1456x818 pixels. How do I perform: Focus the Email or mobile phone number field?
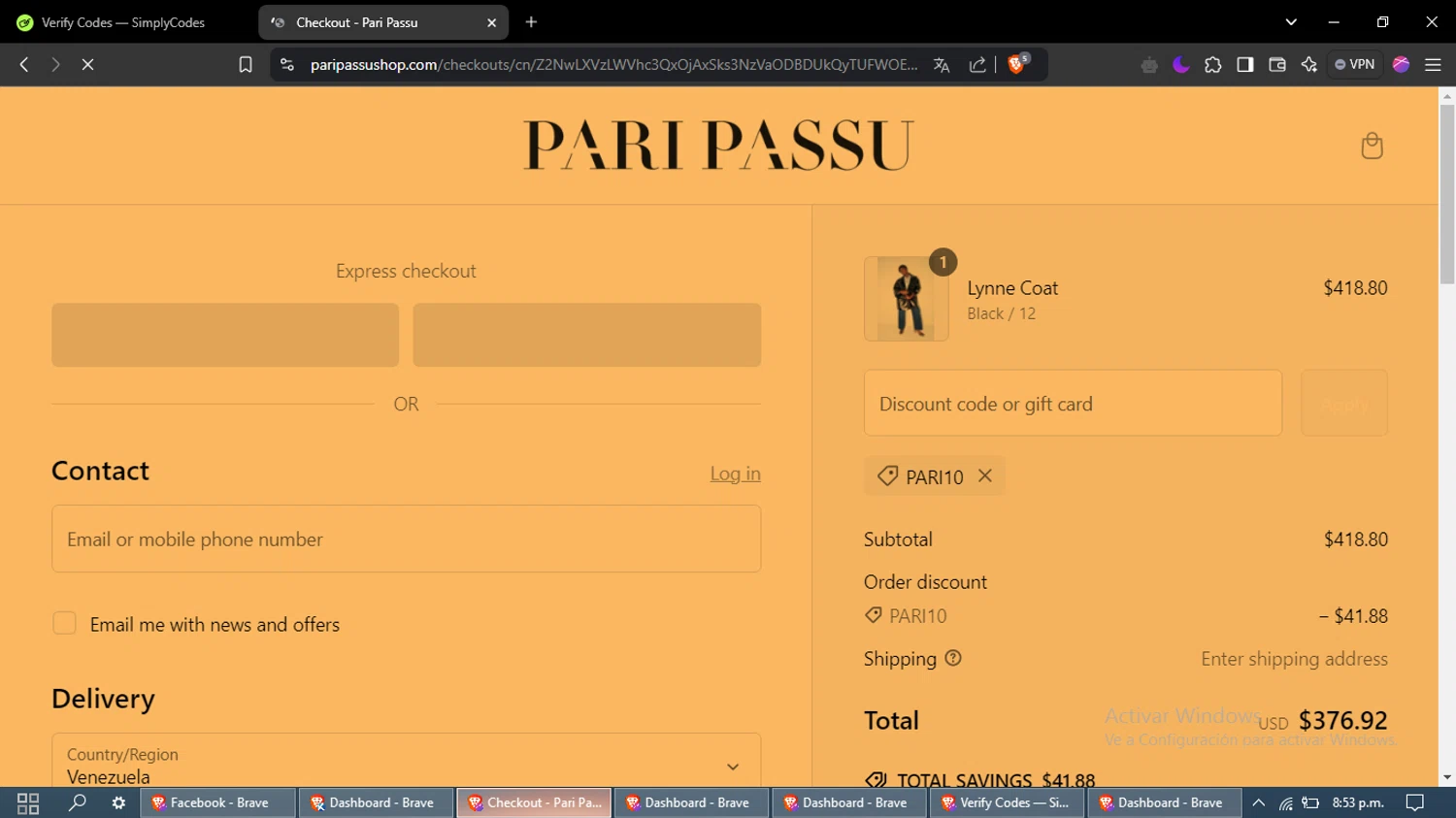tap(406, 539)
